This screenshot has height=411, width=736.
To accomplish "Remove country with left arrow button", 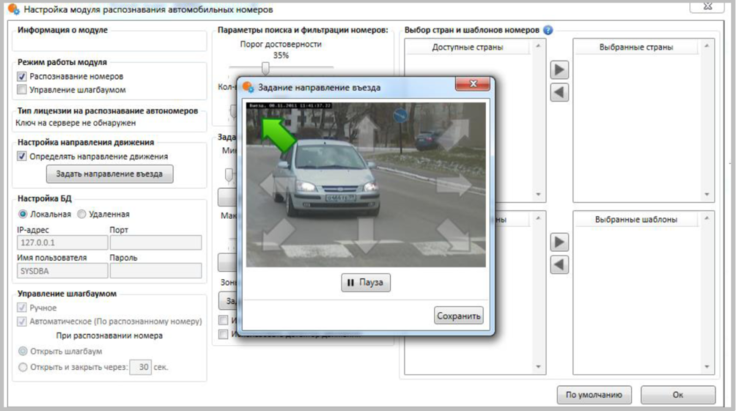I will (559, 92).
